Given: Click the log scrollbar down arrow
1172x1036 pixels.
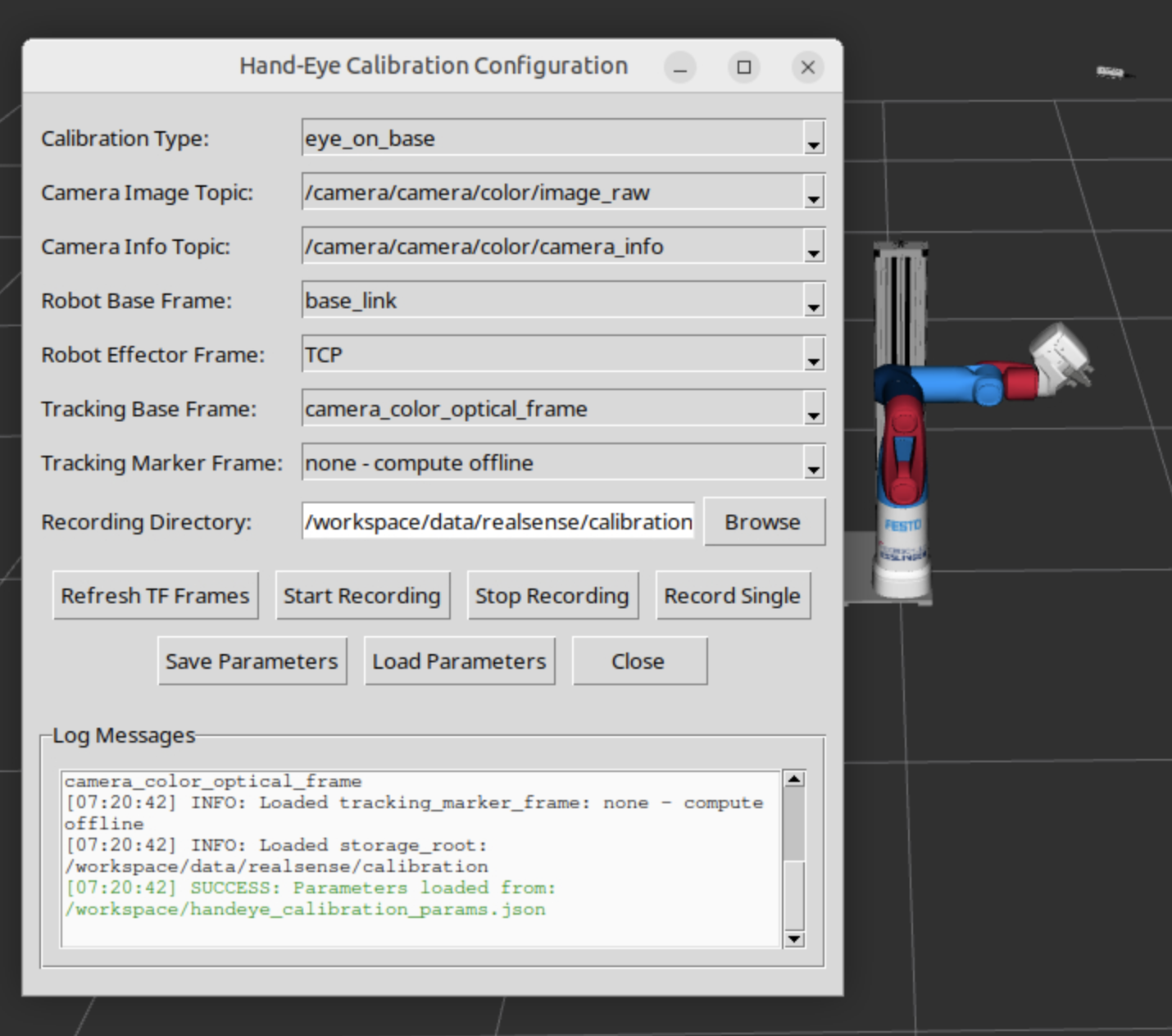Looking at the screenshot, I should tap(793, 938).
